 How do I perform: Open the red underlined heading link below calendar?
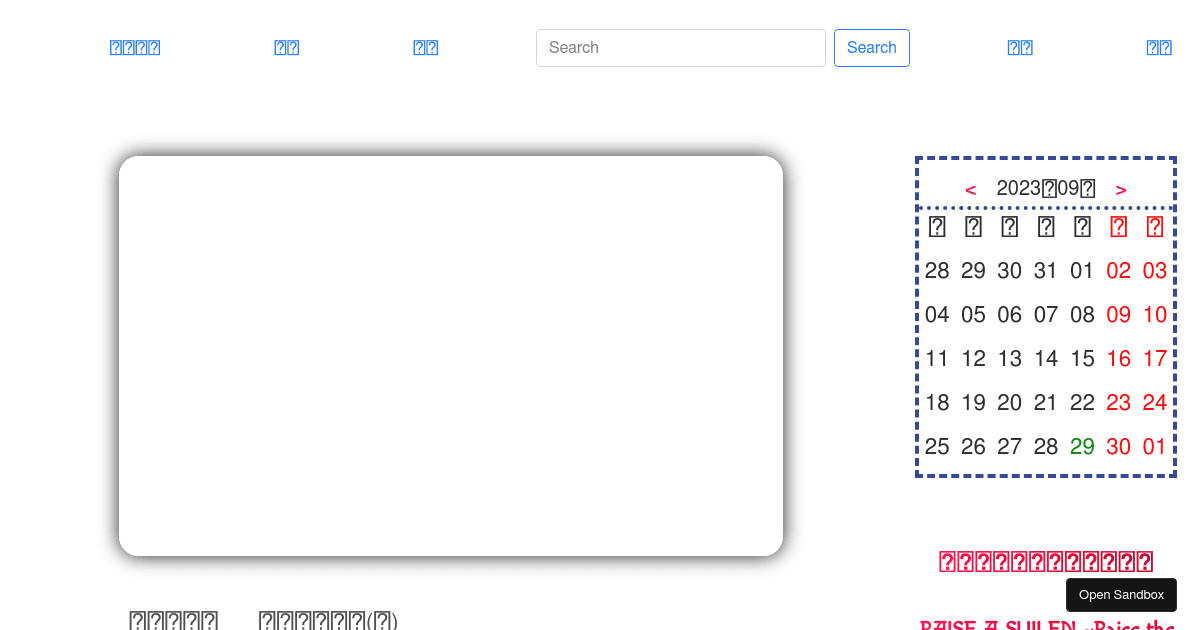[1046, 562]
